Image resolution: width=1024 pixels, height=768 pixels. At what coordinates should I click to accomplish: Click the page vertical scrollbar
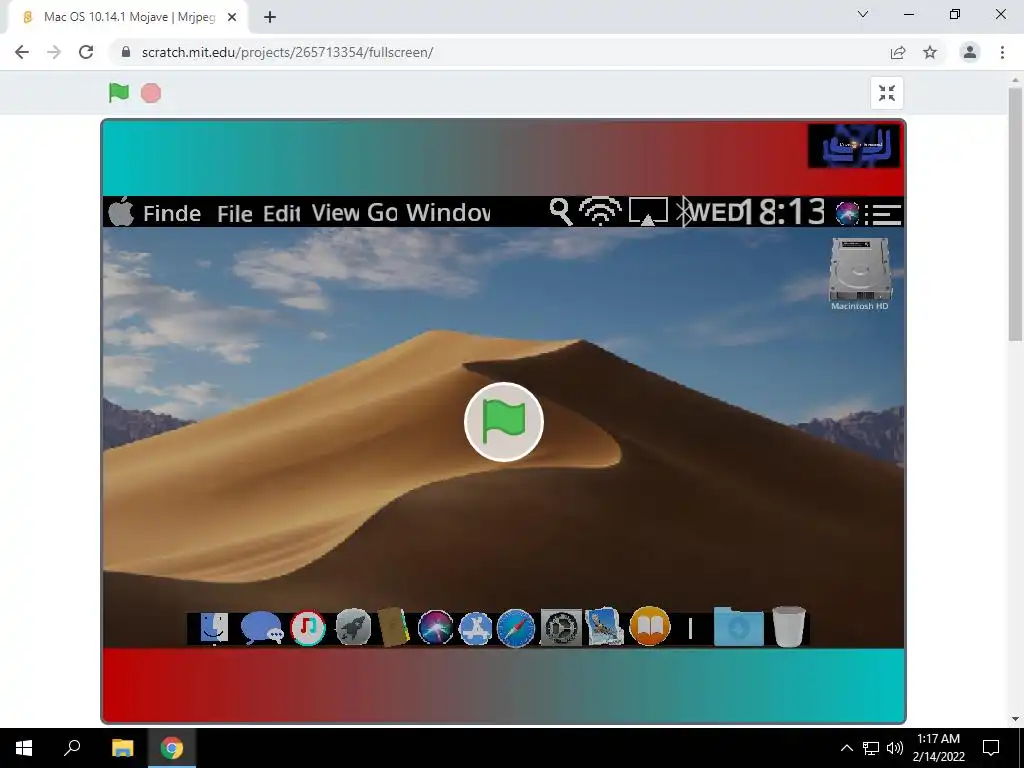click(1015, 216)
